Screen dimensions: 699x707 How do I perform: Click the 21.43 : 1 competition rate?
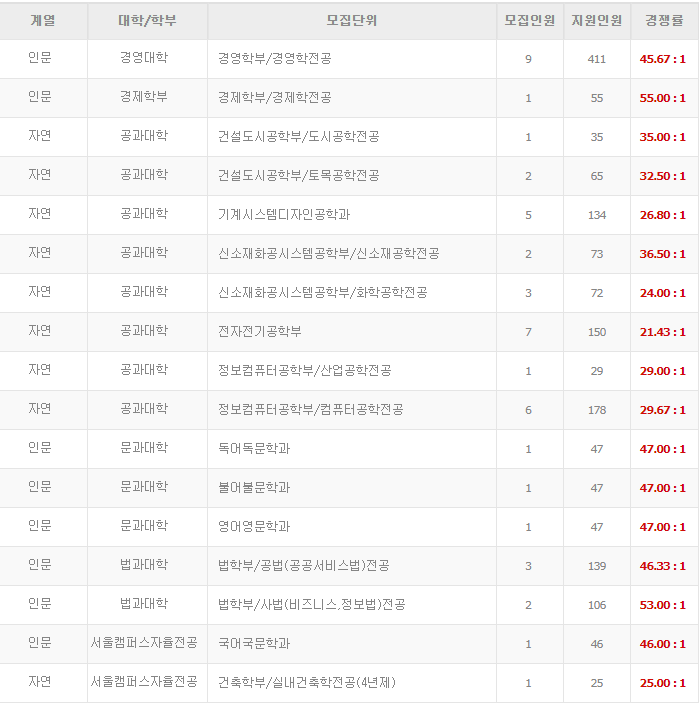[x=662, y=332]
